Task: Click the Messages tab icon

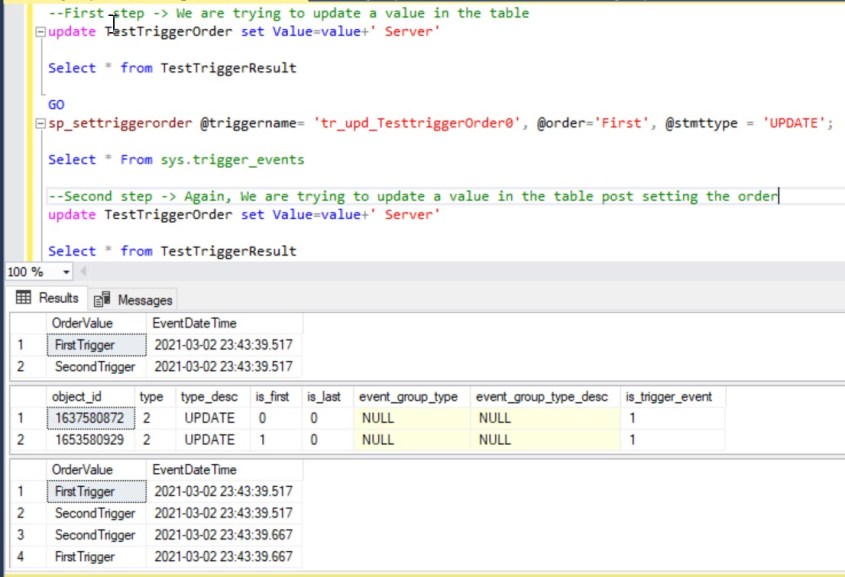Action: 101,299
